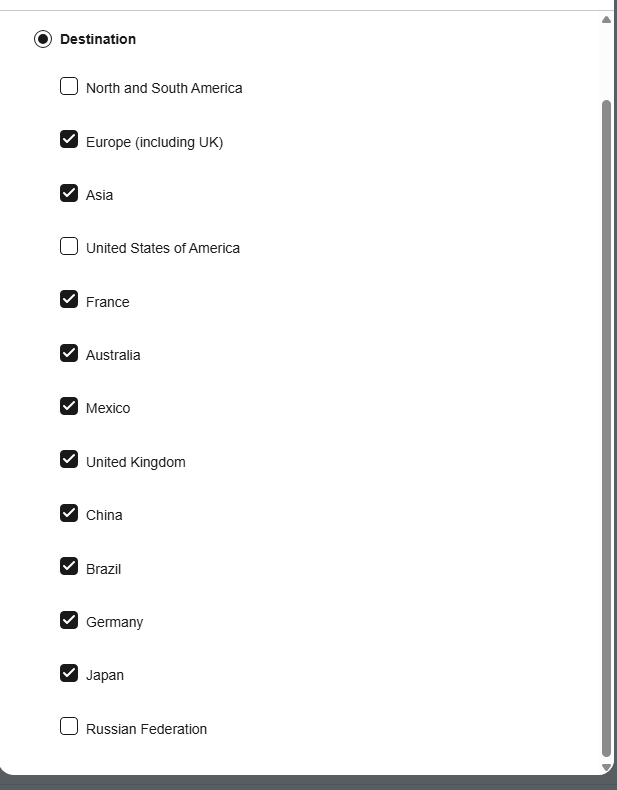Click the scrollbar down arrow
617x790 pixels.
pyautogui.click(x=606, y=767)
